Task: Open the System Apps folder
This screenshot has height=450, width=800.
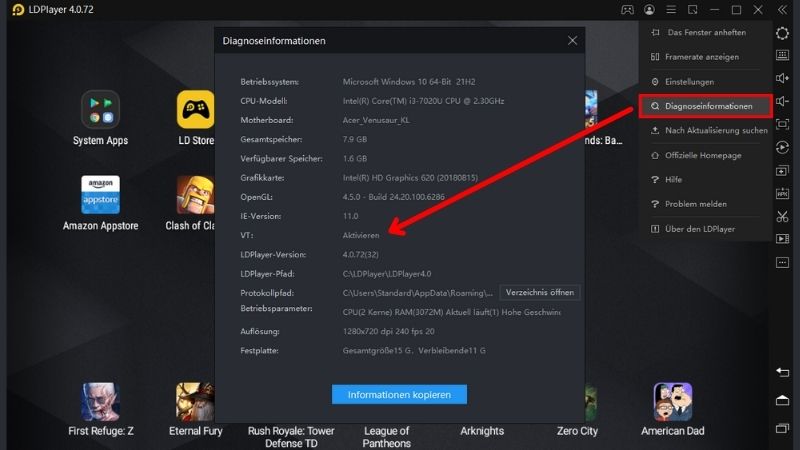Action: pyautogui.click(x=100, y=110)
